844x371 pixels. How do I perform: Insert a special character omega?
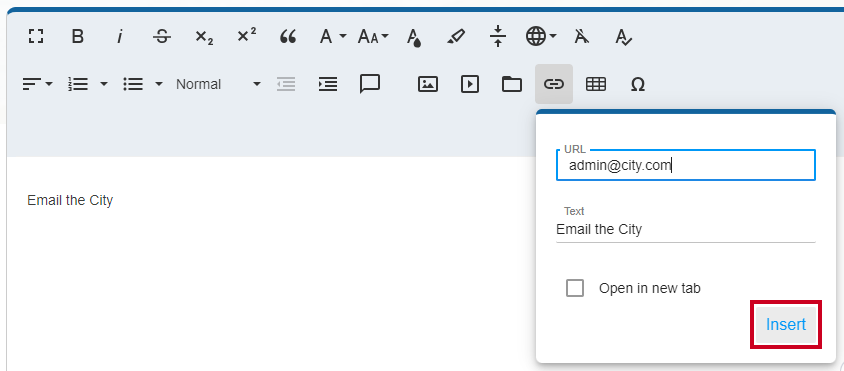coord(637,85)
